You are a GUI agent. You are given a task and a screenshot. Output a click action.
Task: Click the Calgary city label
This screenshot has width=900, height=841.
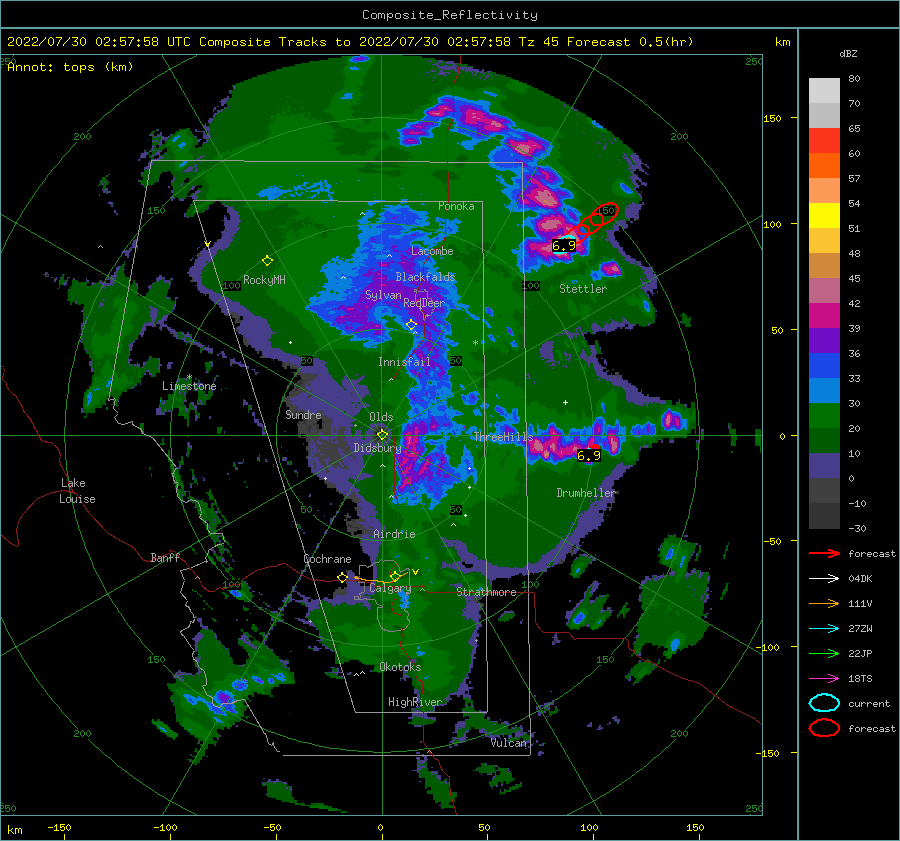coord(390,588)
